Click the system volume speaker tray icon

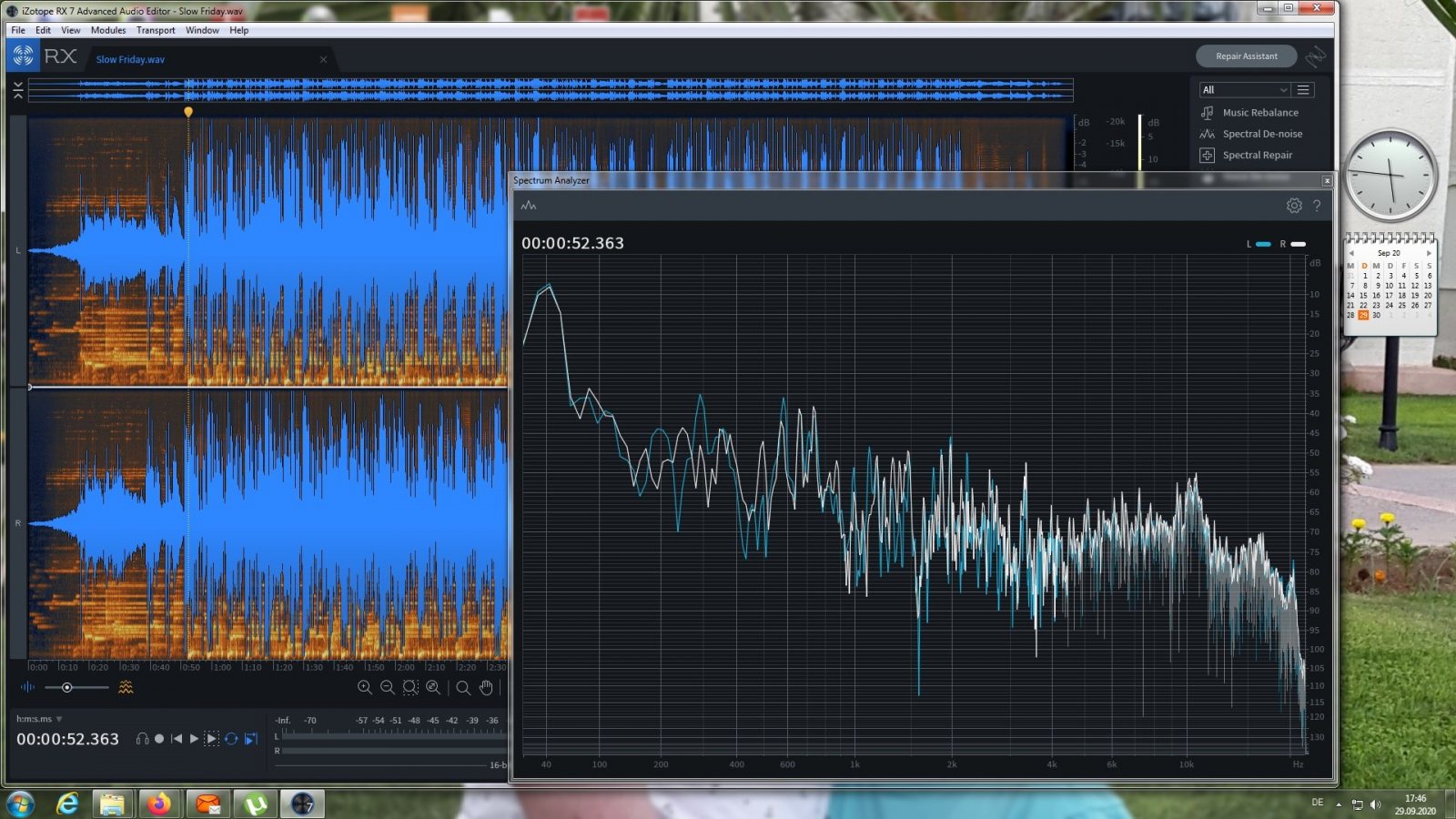[x=1375, y=804]
